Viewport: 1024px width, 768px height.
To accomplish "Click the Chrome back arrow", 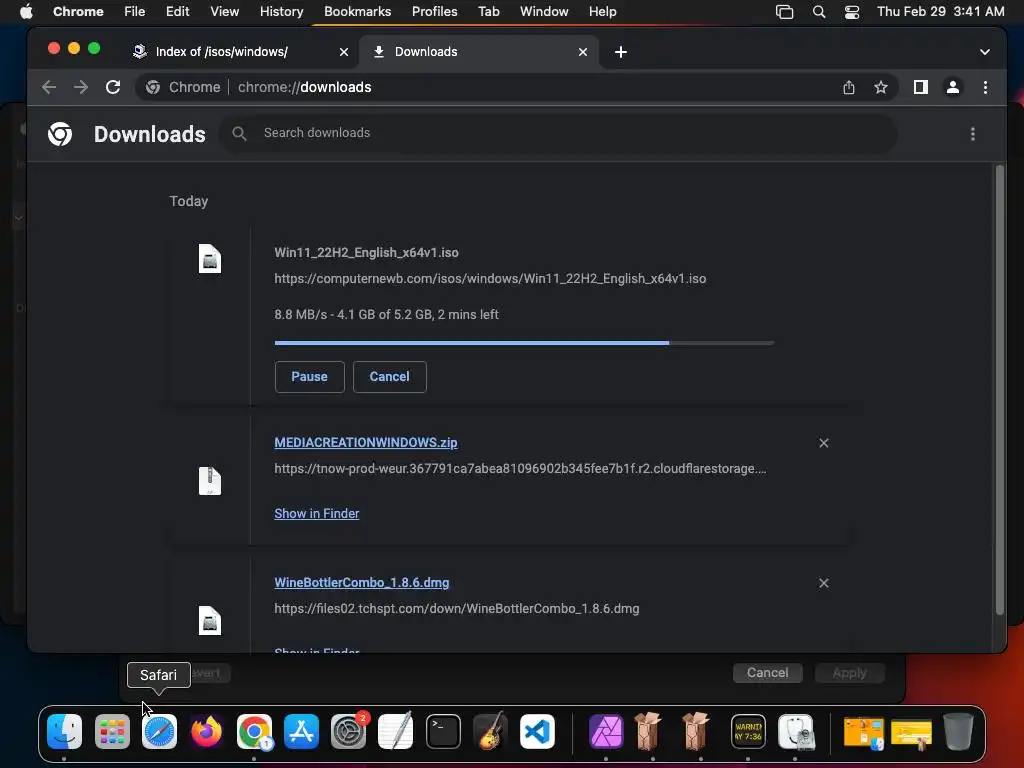I will pos(49,87).
